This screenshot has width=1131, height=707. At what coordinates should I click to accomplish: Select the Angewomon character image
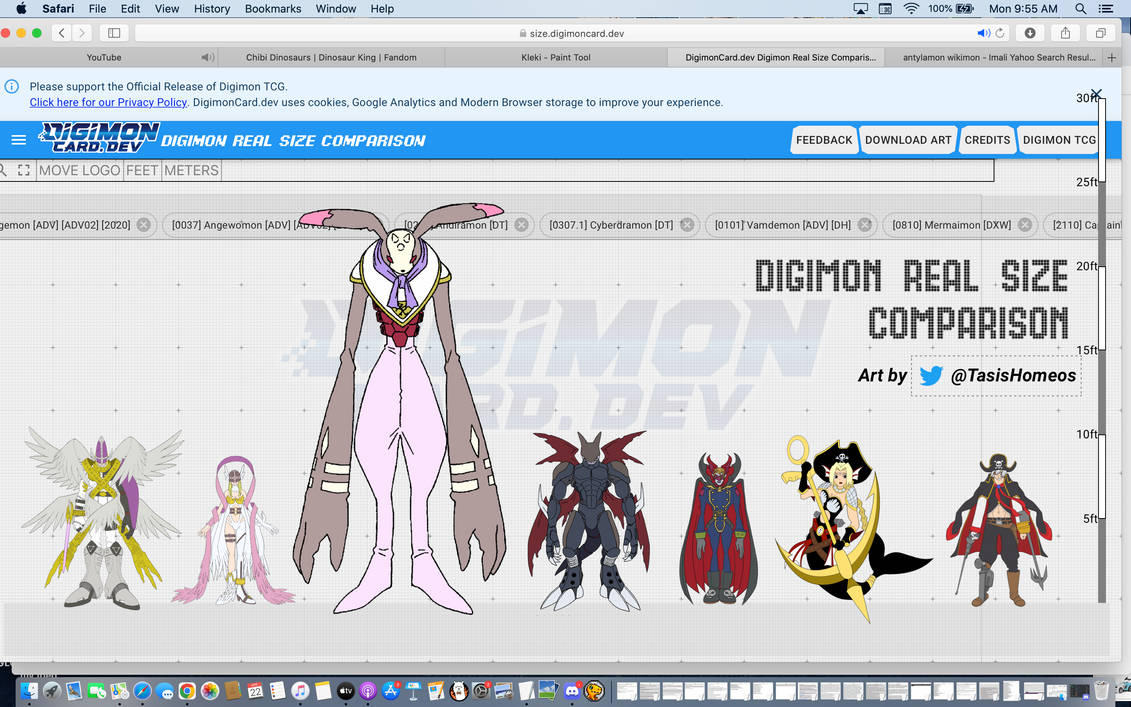click(233, 530)
